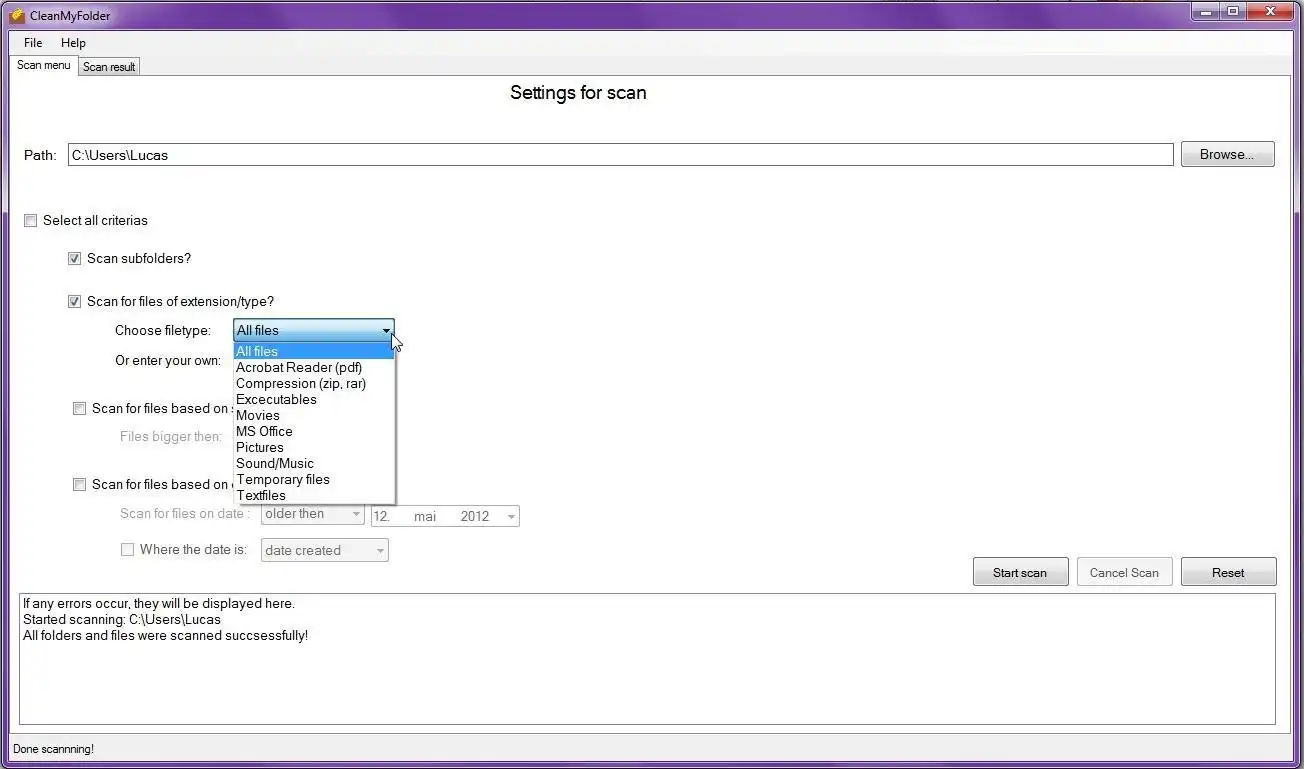Choose Textfiles filetype option
The image size is (1304, 769).
[x=314, y=495]
